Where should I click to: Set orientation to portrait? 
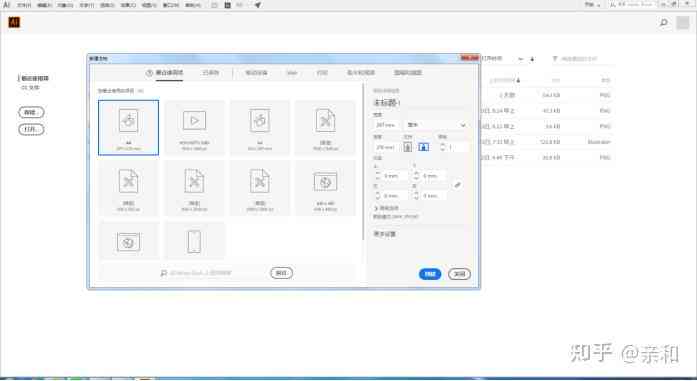pyautogui.click(x=408, y=147)
